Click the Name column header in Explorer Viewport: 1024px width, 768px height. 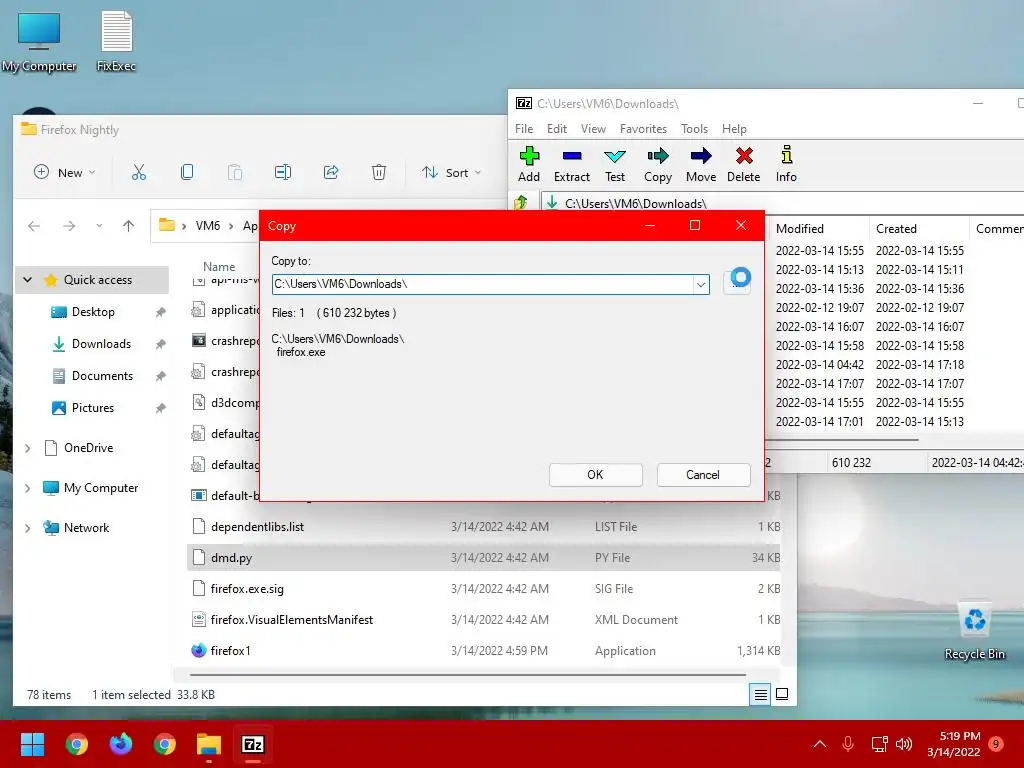[x=219, y=266]
